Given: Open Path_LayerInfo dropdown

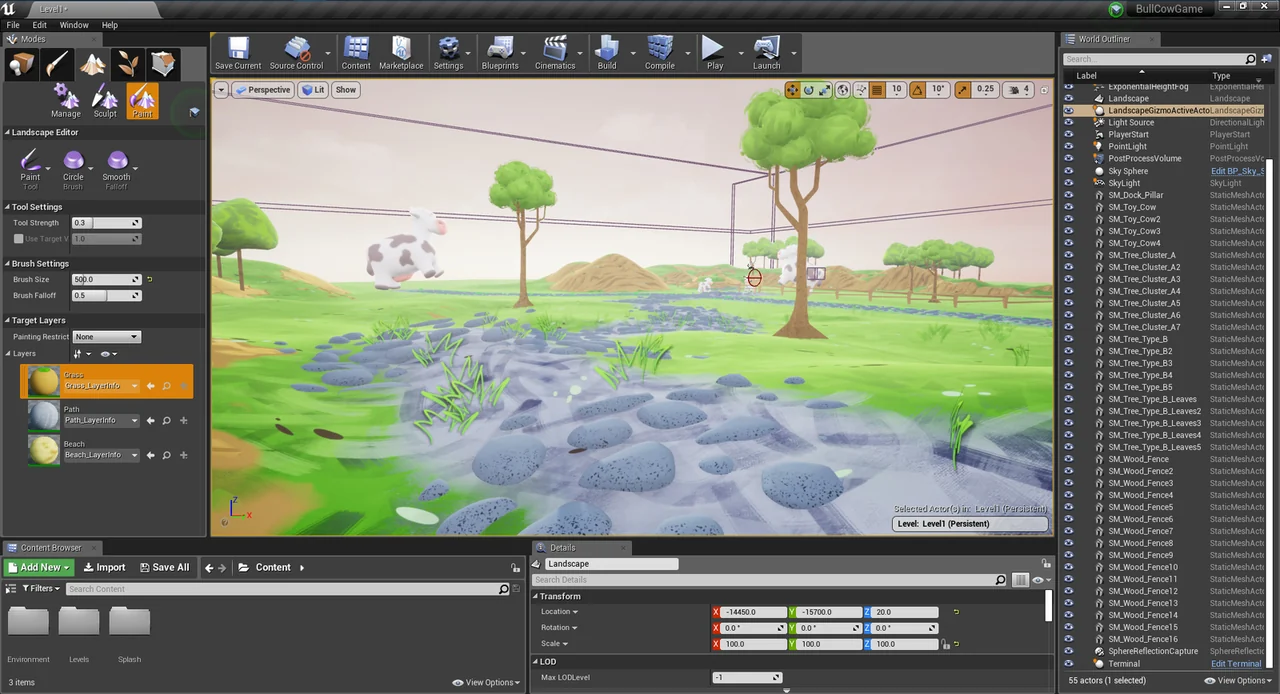Looking at the screenshot, I should coord(102,421).
